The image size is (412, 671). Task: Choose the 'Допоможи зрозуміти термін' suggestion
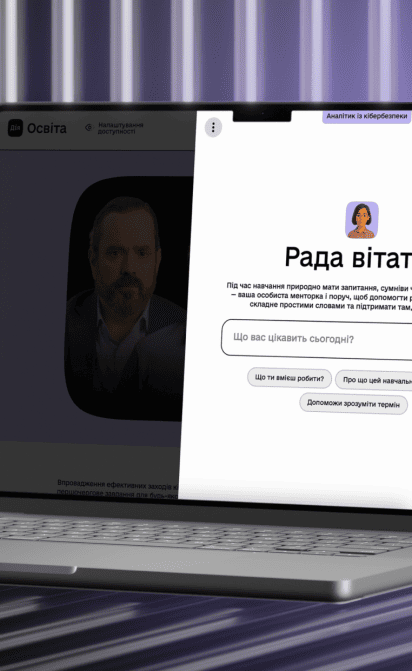point(353,404)
